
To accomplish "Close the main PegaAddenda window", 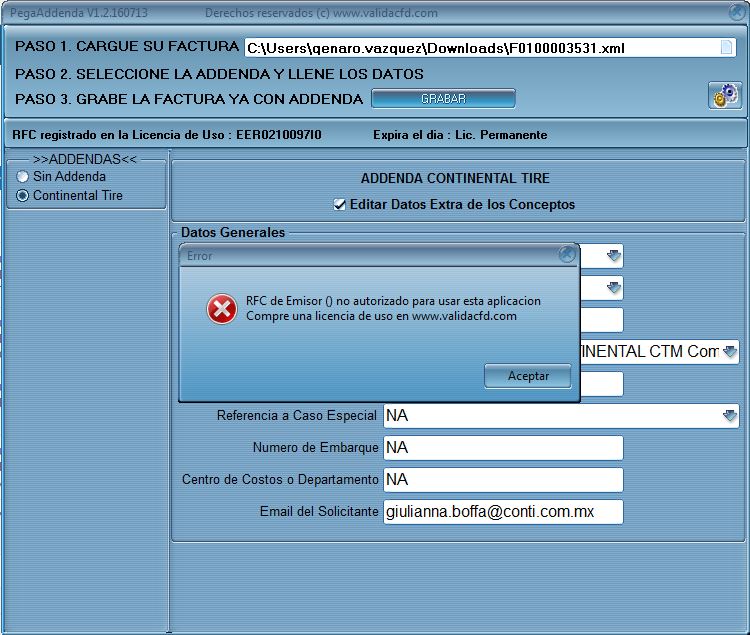I will pyautogui.click(x=738, y=12).
